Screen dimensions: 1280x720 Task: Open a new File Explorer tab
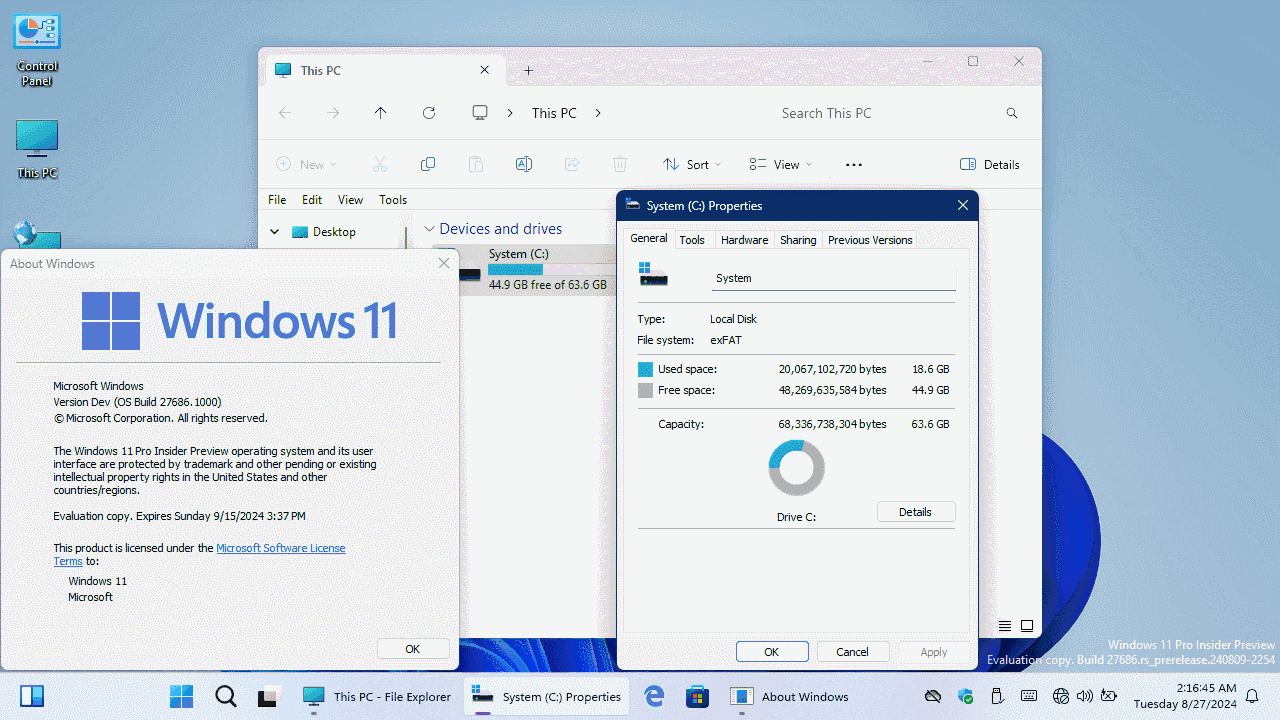pyautogui.click(x=529, y=70)
